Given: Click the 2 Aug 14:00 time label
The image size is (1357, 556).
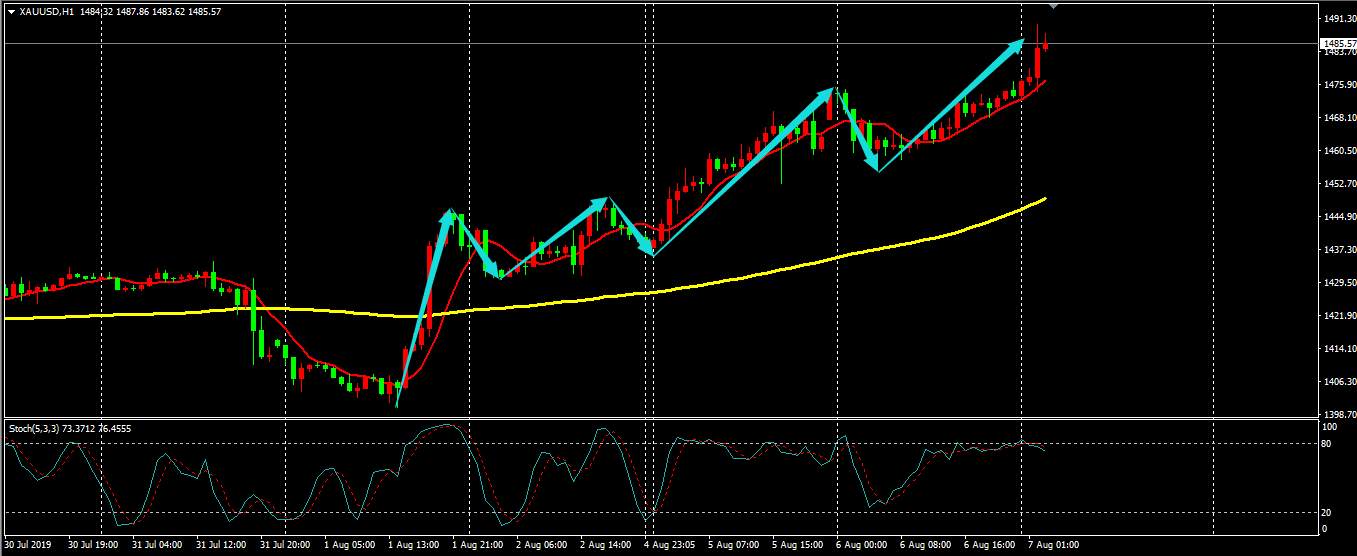Looking at the screenshot, I should click(606, 546).
